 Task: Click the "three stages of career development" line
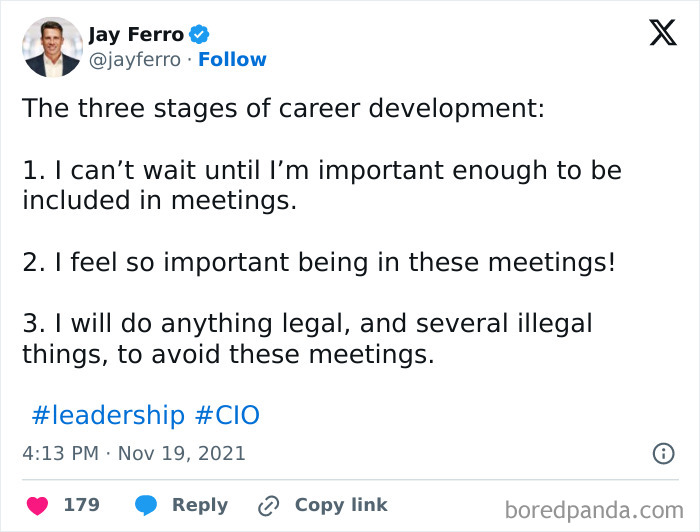click(x=284, y=108)
